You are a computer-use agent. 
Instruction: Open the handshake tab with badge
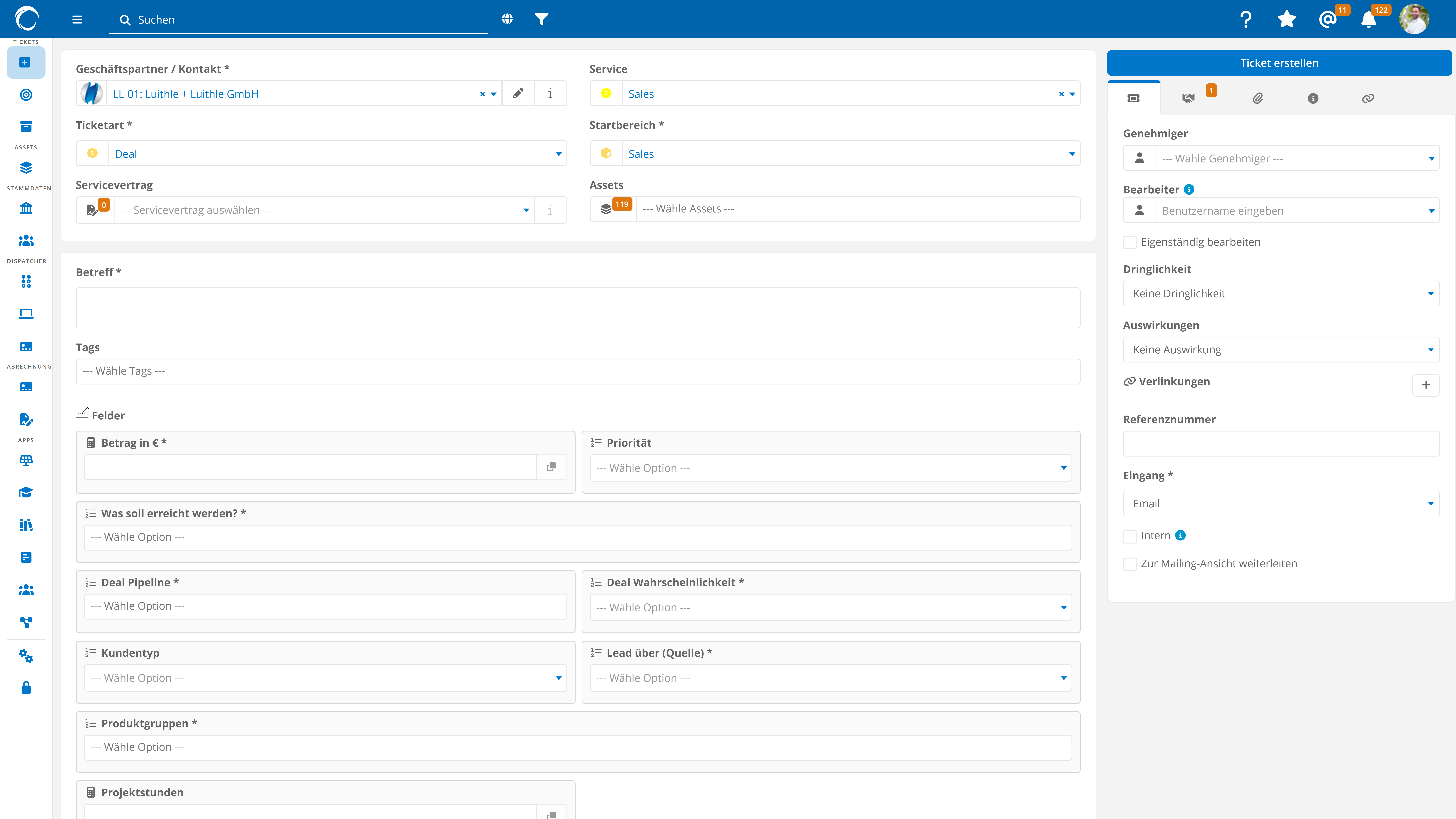1189,98
